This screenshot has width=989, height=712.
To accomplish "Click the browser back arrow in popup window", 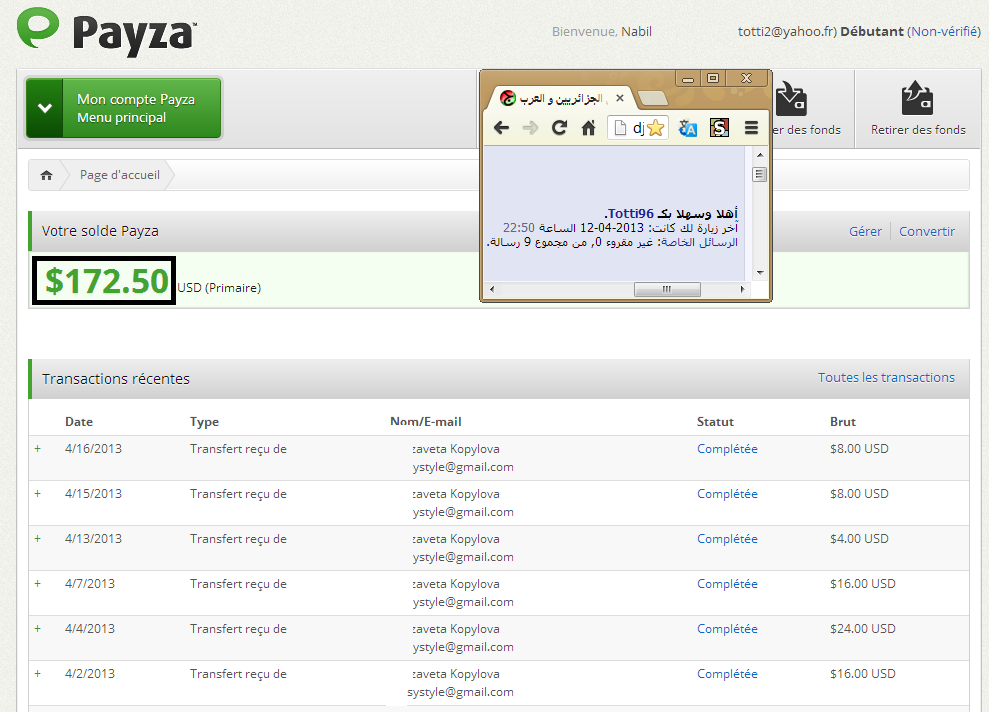I will click(x=501, y=128).
